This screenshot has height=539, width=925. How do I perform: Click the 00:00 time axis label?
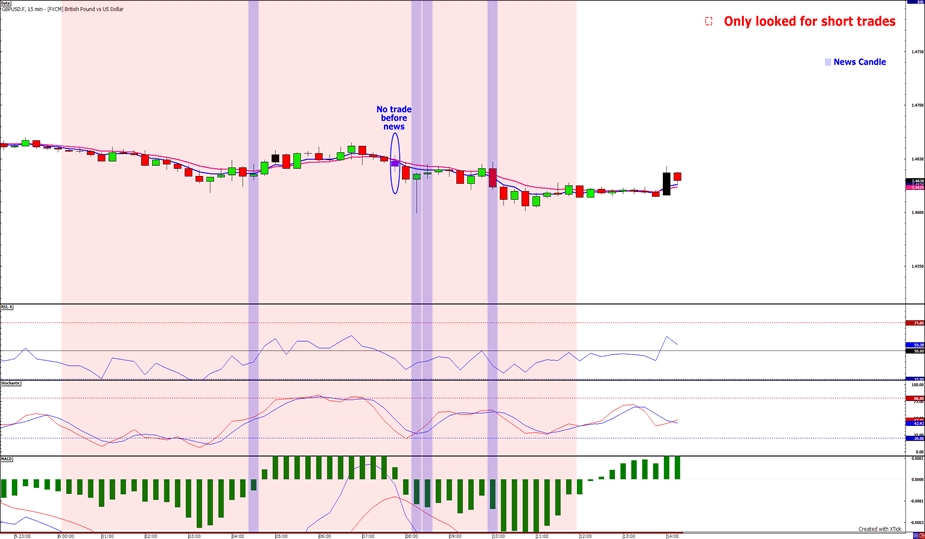[66, 536]
